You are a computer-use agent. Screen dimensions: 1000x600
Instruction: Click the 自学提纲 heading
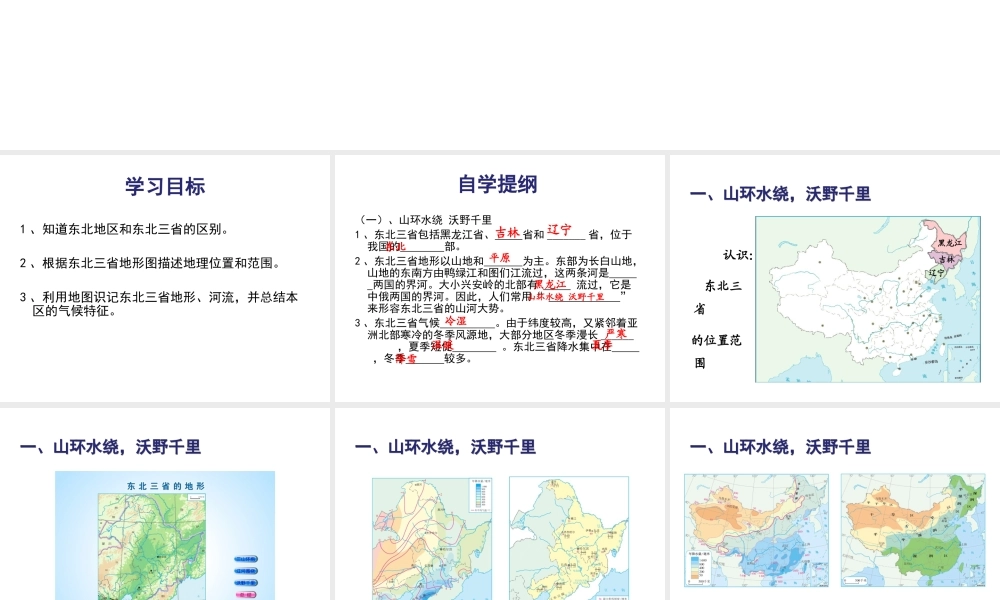[x=498, y=184]
